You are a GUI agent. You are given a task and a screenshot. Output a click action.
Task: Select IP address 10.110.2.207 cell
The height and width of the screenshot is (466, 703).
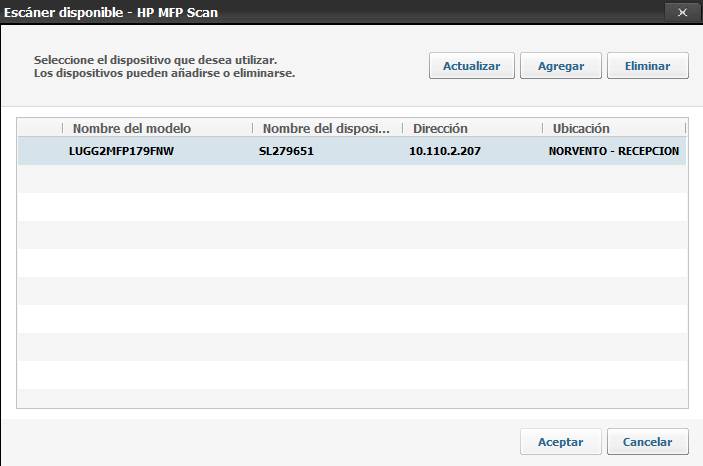(445, 151)
